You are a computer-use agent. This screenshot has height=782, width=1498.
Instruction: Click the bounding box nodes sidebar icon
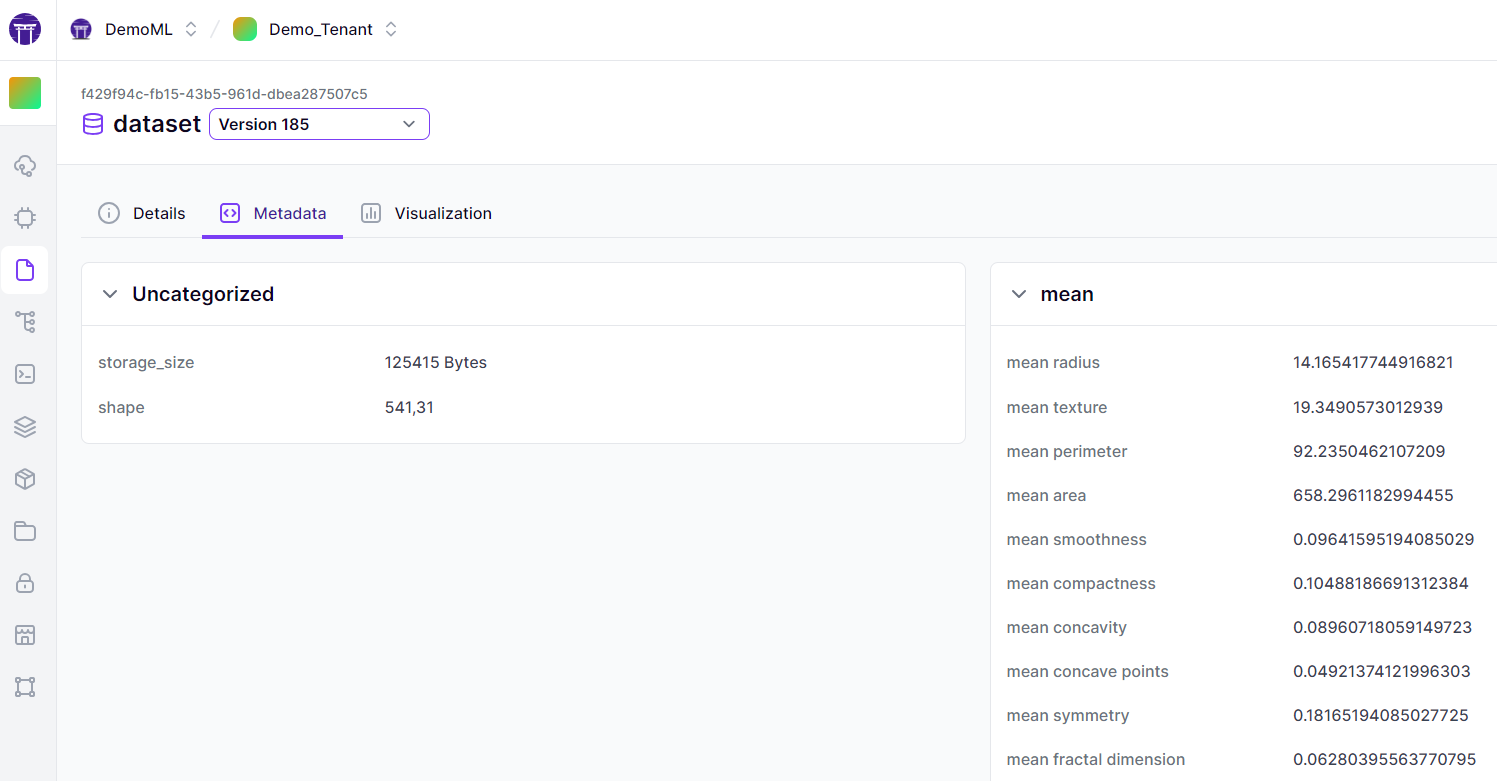(x=25, y=687)
